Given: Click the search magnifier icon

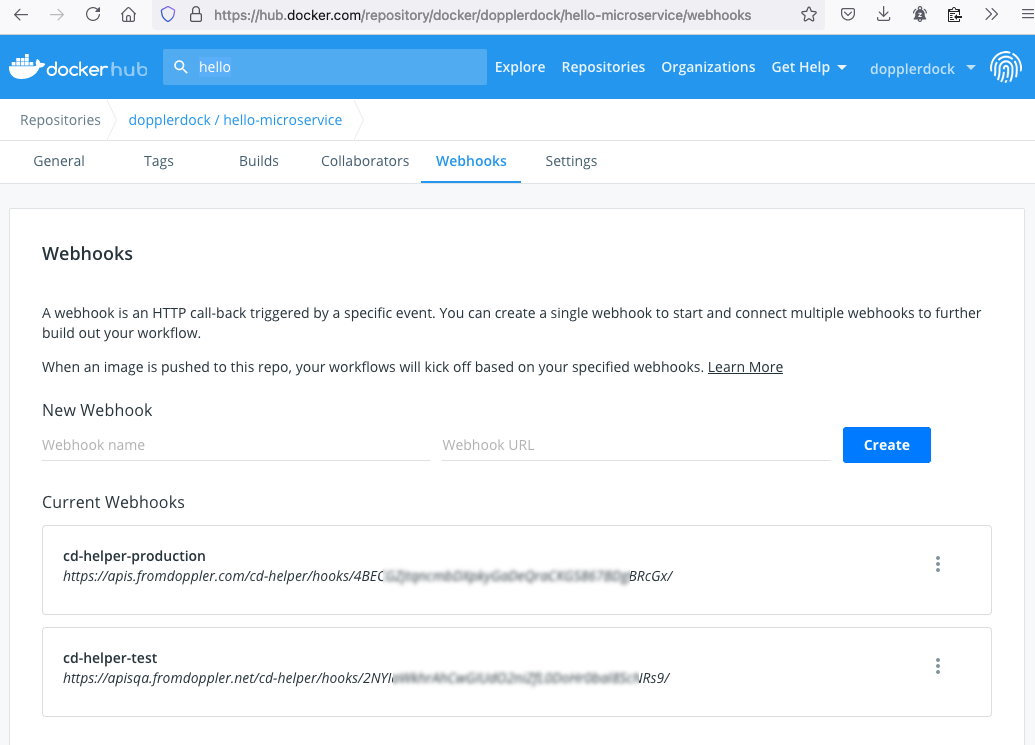Looking at the screenshot, I should (181, 67).
